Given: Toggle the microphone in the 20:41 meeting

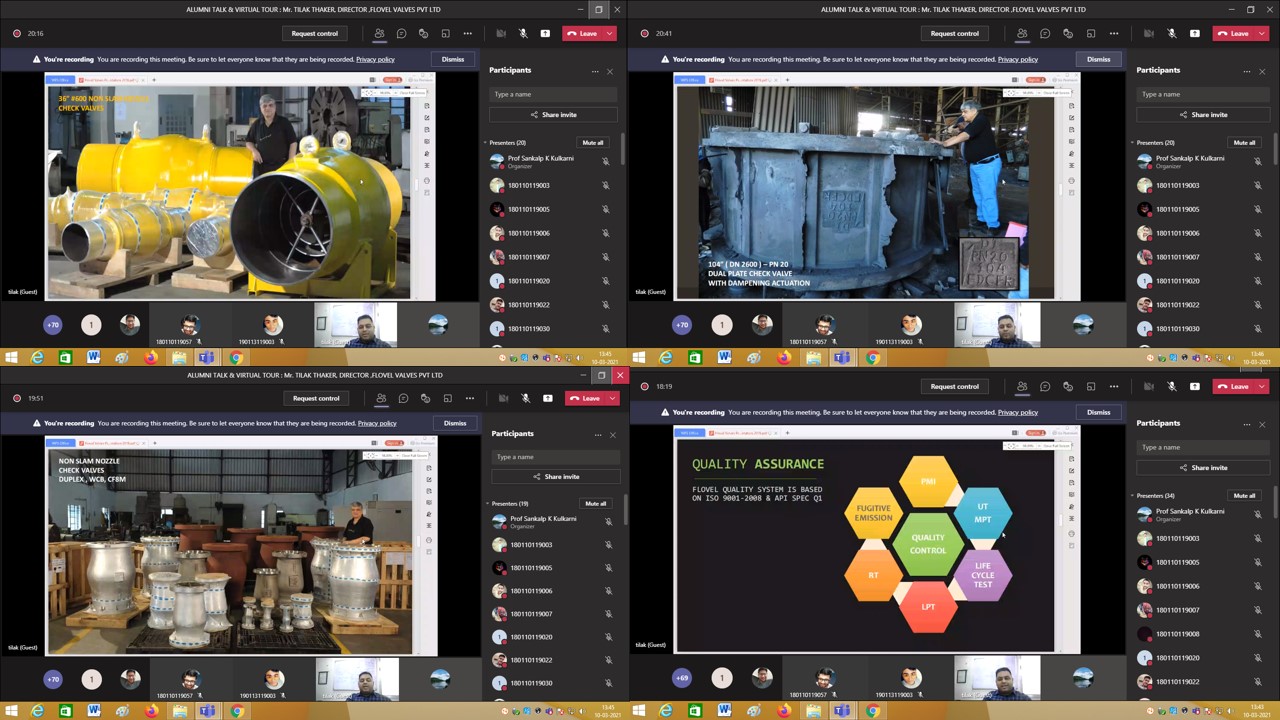Looking at the screenshot, I should tap(1172, 33).
